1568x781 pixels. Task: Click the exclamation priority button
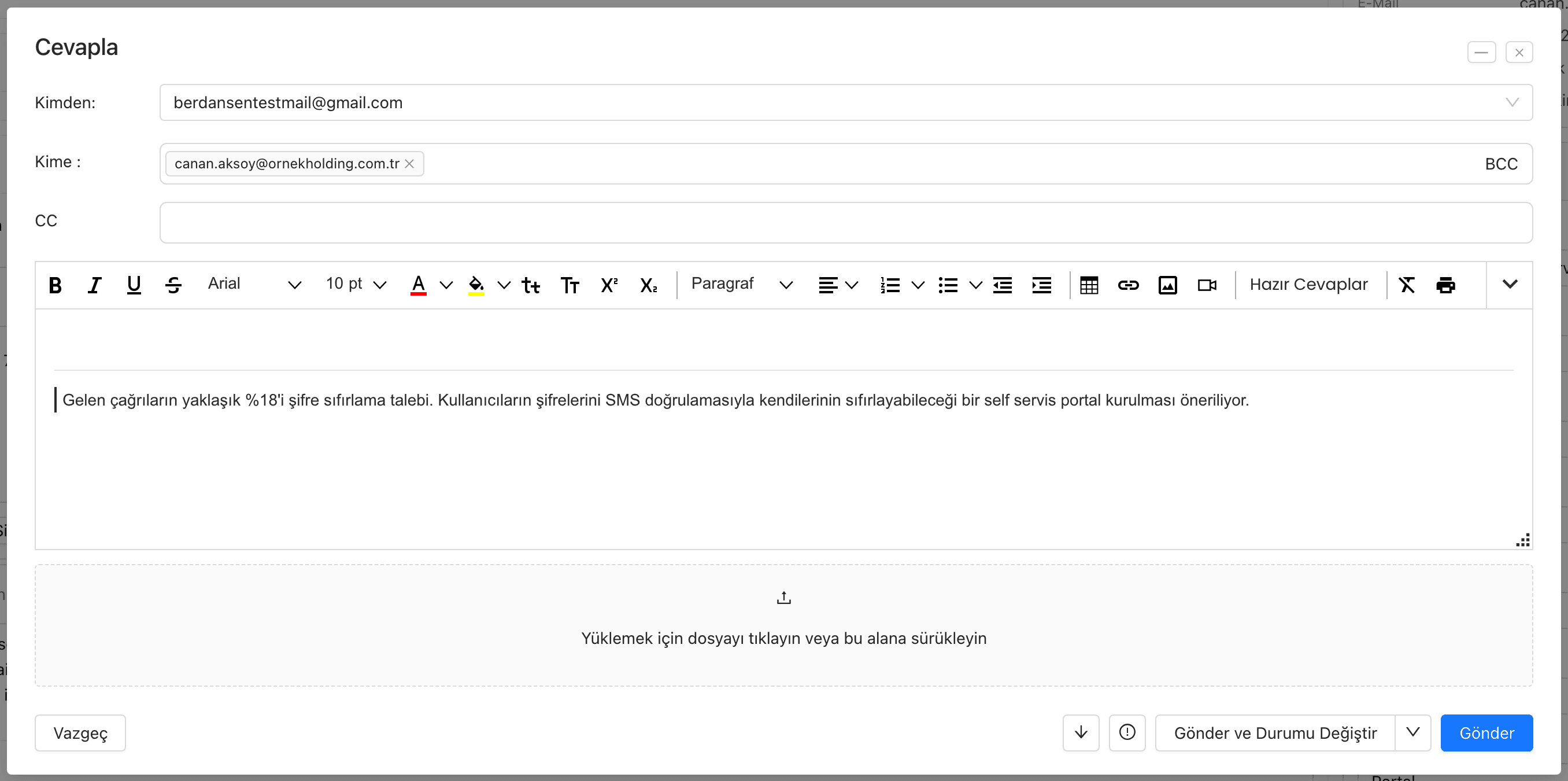coord(1127,732)
